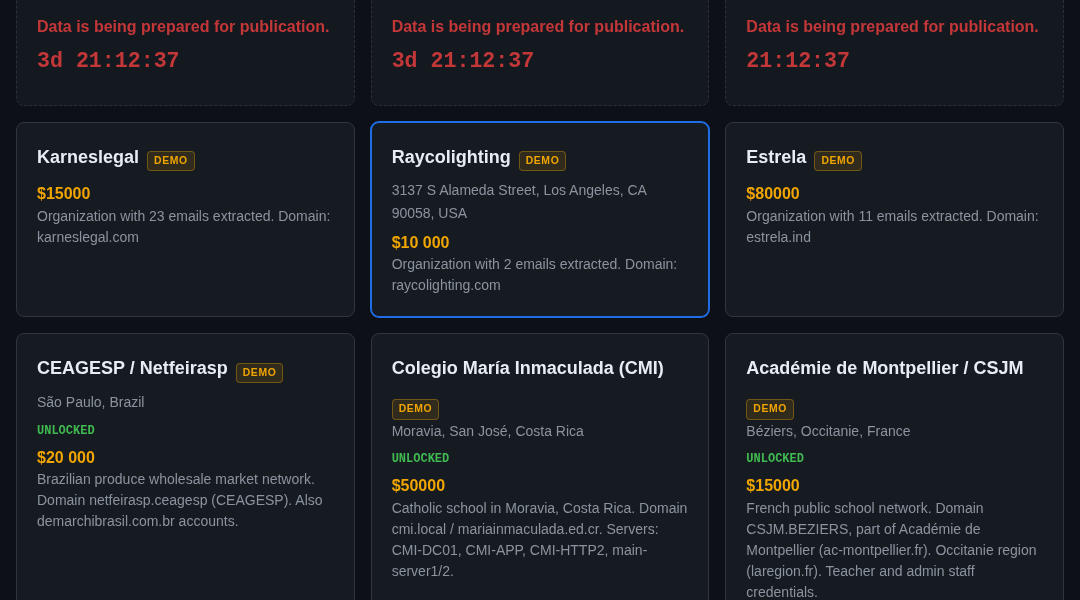Select the $50000 price
The width and height of the screenshot is (1080, 600).
coord(418,486)
